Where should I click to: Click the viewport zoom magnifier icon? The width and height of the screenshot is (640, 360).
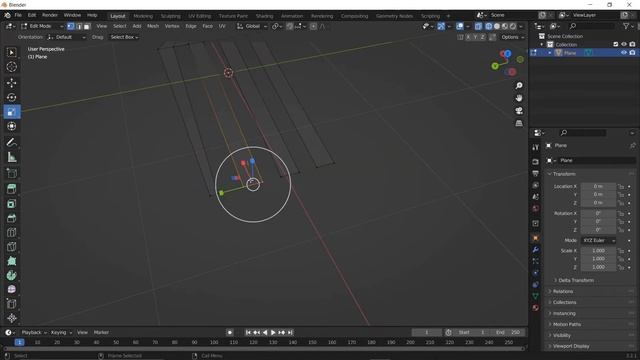tap(519, 86)
